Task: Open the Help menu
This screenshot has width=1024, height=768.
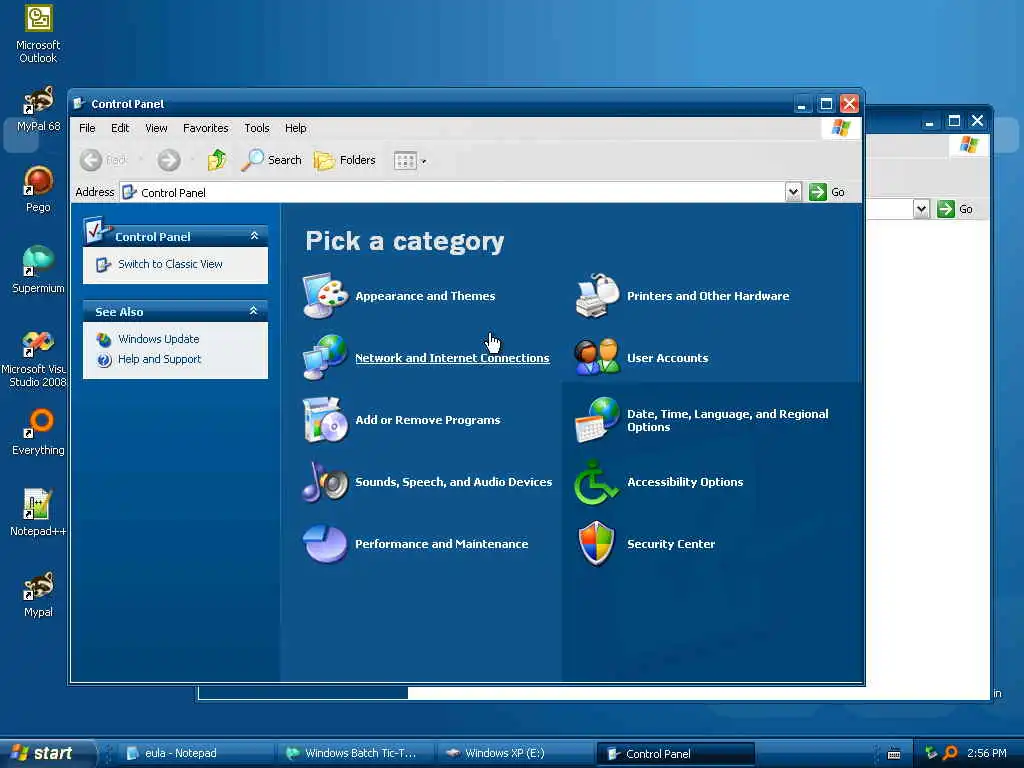Action: pos(295,128)
